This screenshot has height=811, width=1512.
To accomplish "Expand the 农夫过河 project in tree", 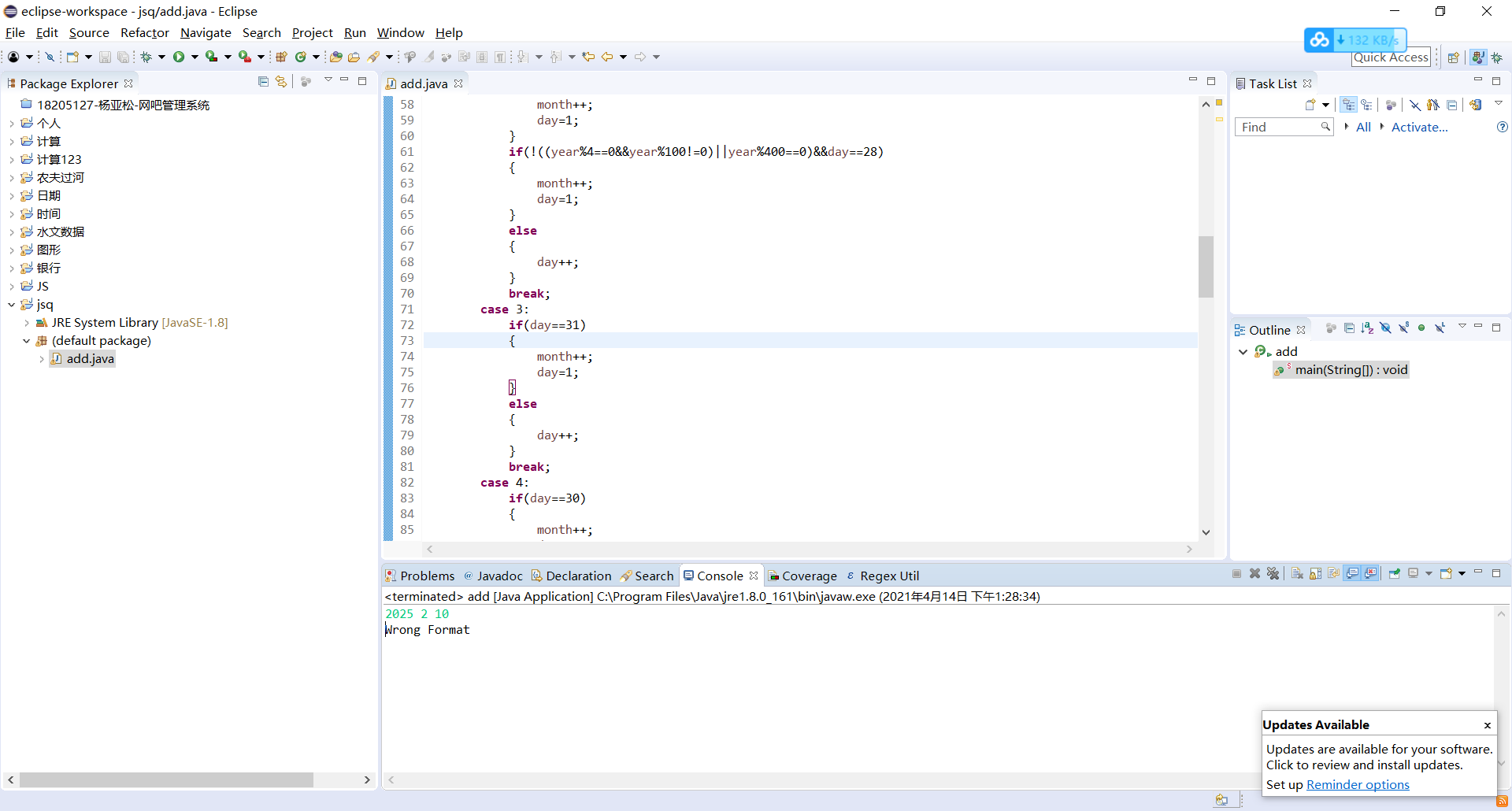I will pos(12,178).
